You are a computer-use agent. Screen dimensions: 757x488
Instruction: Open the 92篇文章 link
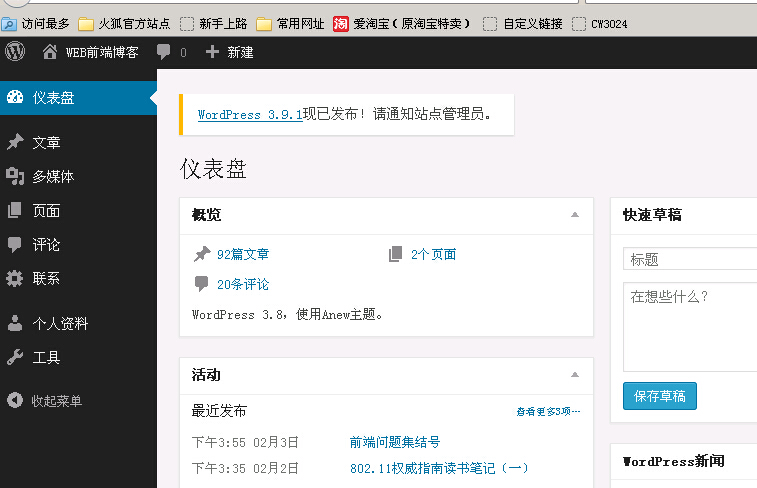pyautogui.click(x=243, y=254)
